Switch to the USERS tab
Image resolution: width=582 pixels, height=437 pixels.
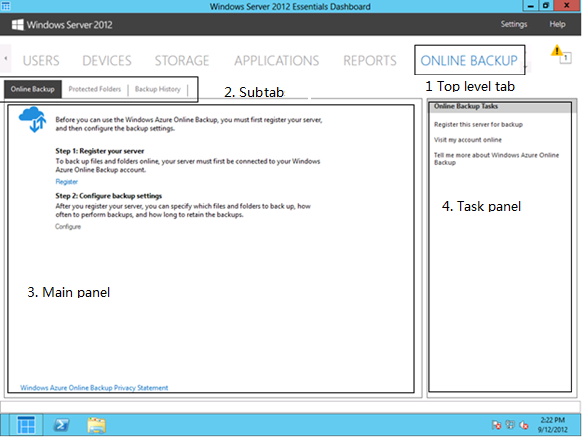coord(41,61)
